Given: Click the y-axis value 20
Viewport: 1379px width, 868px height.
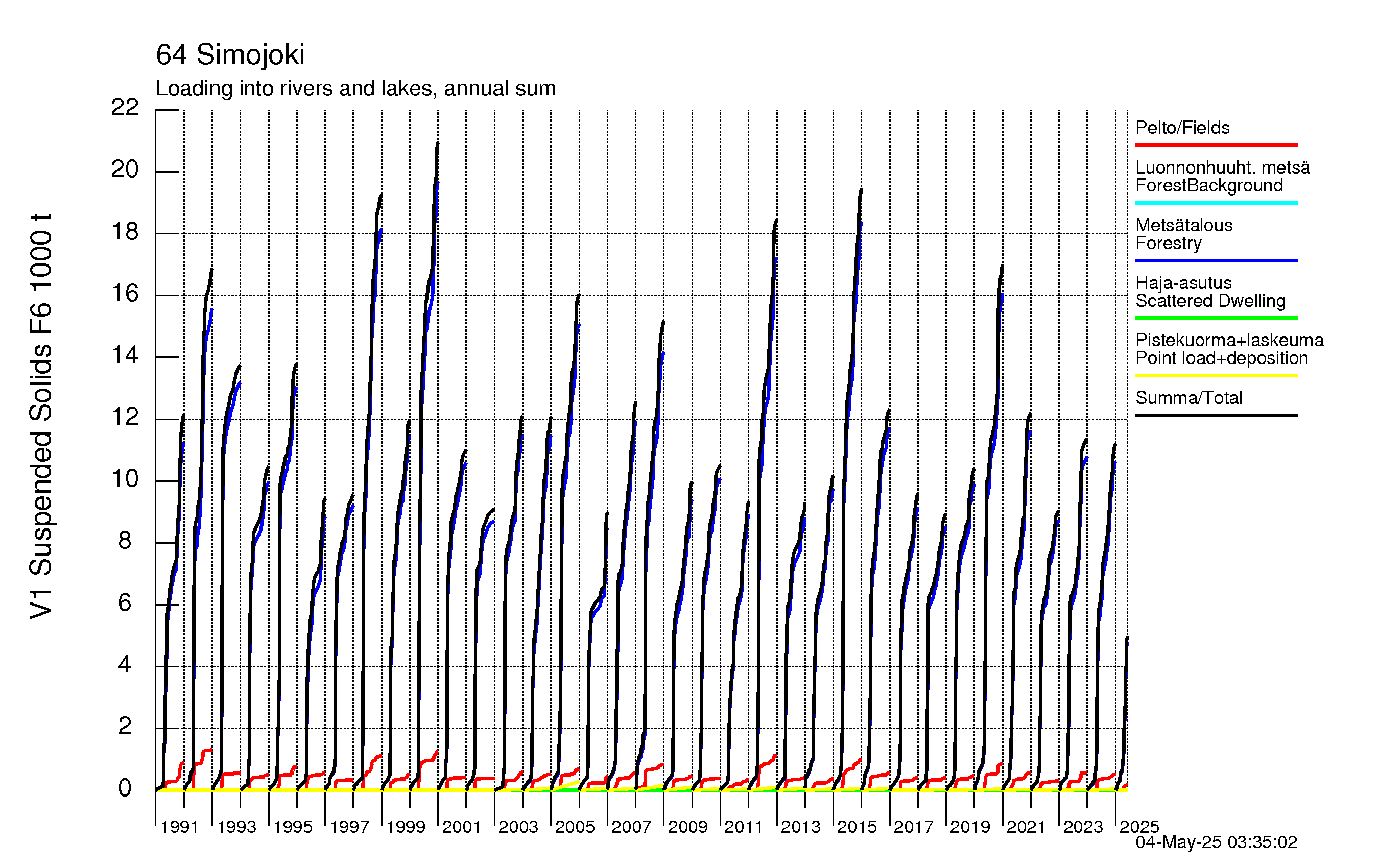Looking at the screenshot, I should (x=125, y=169).
